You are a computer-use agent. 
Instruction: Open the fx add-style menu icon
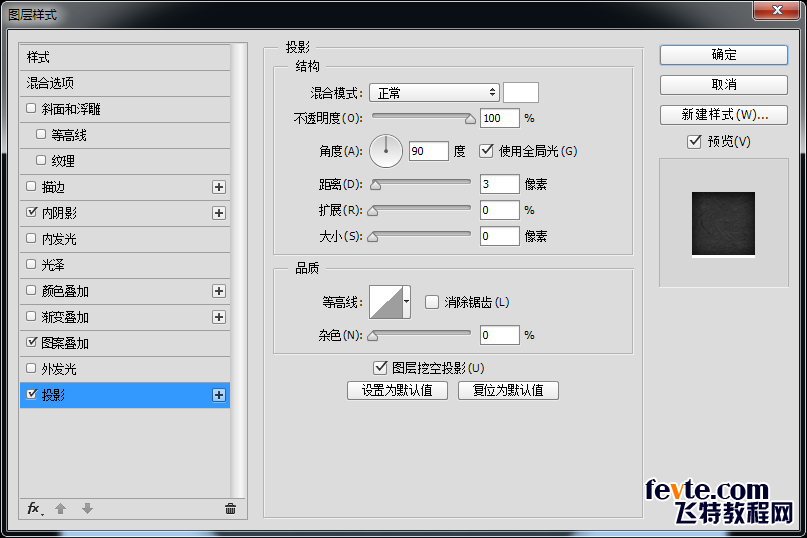(35, 509)
